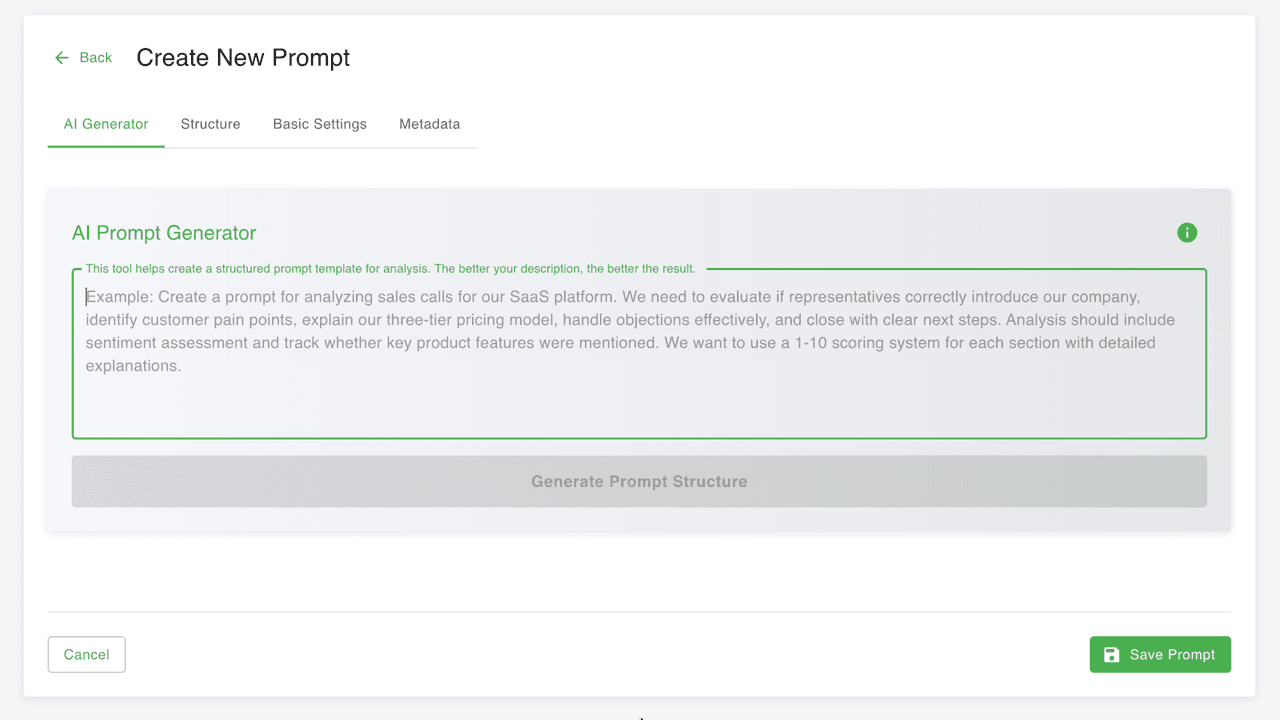This screenshot has width=1280, height=720.
Task: Click the underlined AI Generator tab indicator
Action: pyautogui.click(x=105, y=146)
